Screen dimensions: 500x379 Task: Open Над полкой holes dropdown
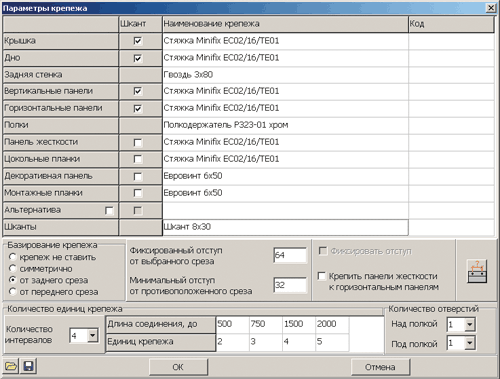(x=470, y=324)
